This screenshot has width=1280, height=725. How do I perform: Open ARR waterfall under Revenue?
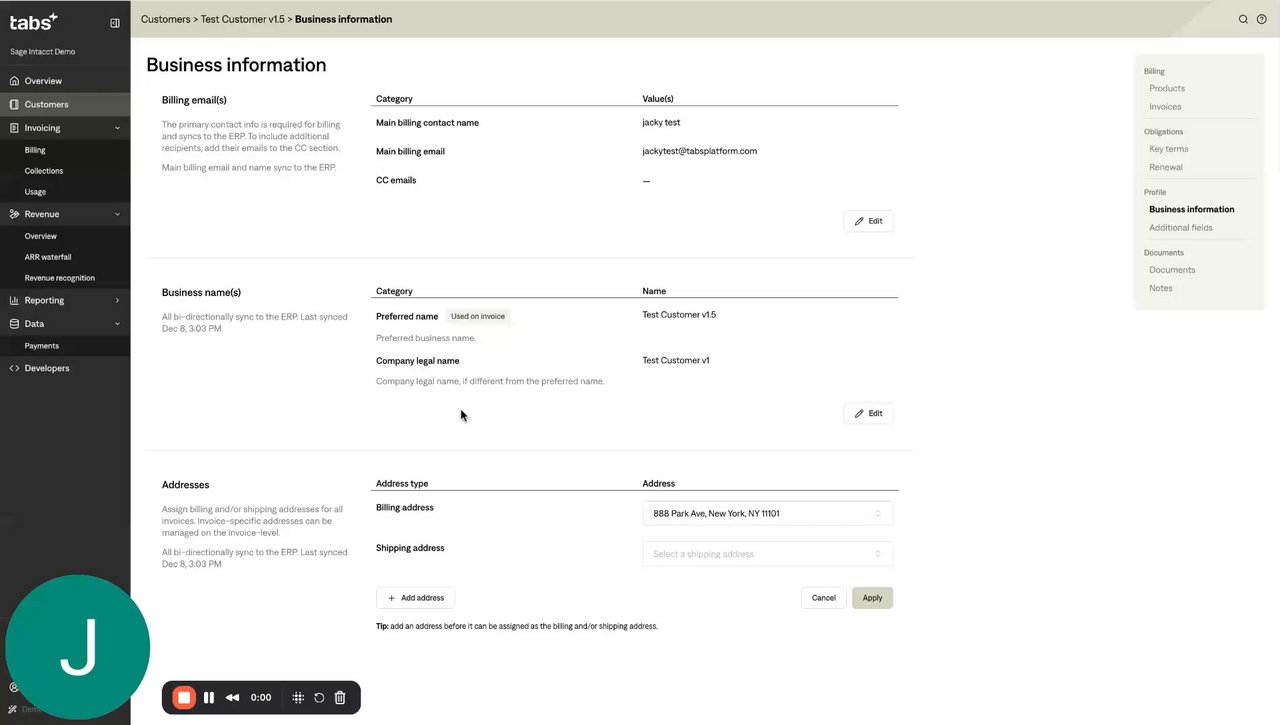48,257
